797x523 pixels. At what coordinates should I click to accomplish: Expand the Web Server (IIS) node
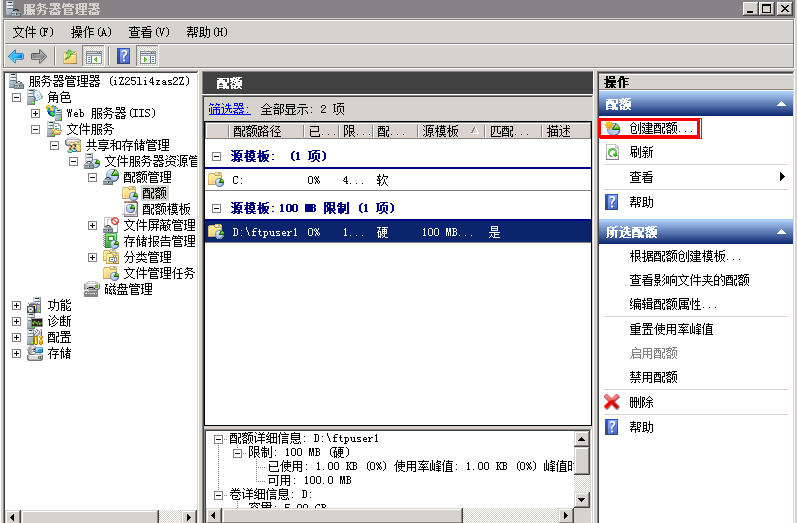[x=36, y=114]
